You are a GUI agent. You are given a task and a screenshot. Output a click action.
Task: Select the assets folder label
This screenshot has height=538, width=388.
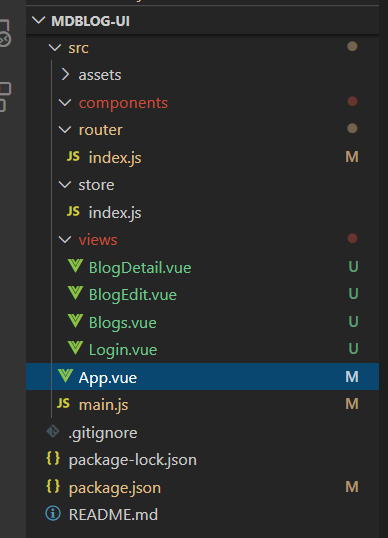[x=100, y=75]
